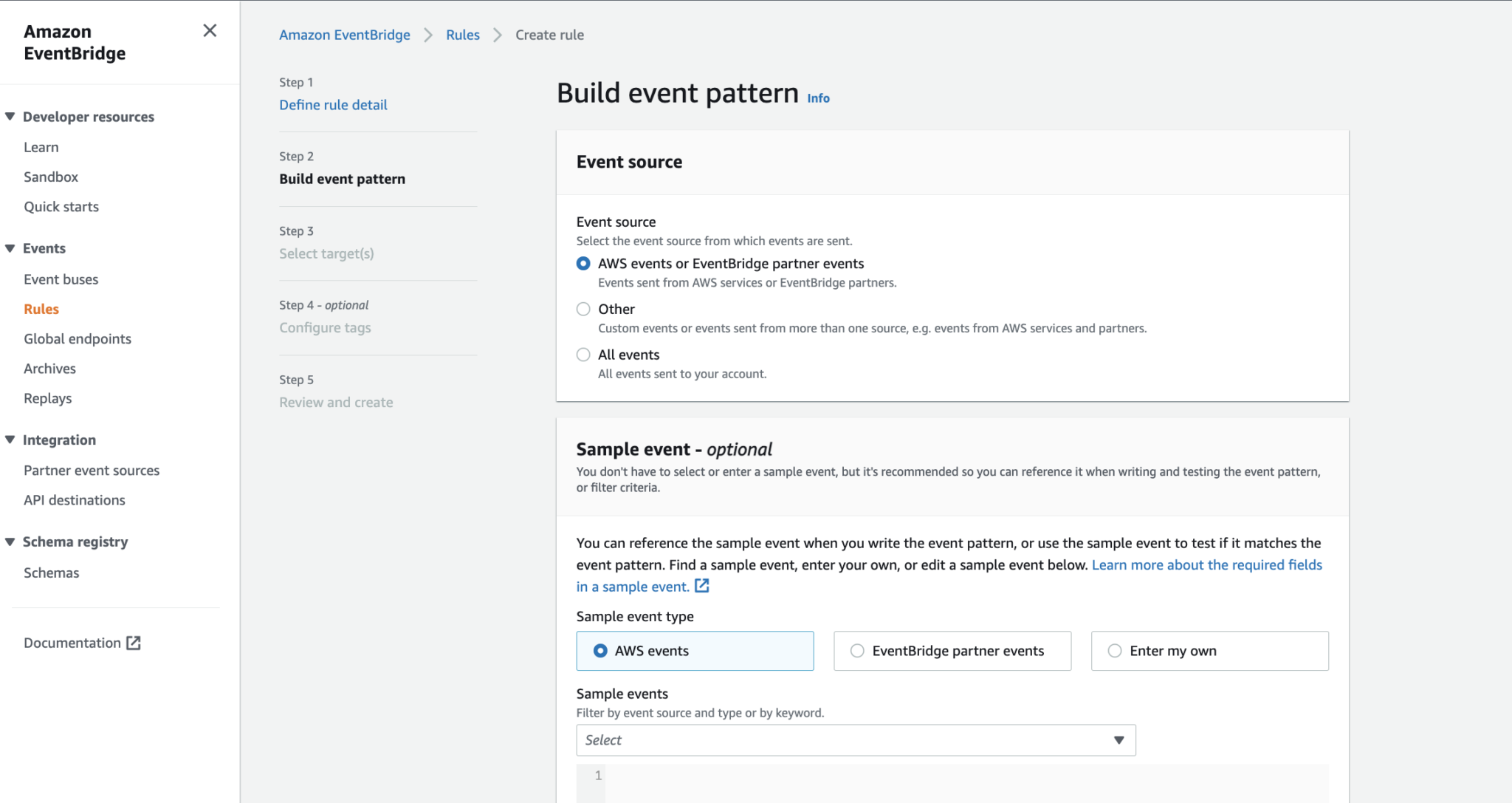
Task: Collapse the Events section in sidebar
Action: coord(10,248)
